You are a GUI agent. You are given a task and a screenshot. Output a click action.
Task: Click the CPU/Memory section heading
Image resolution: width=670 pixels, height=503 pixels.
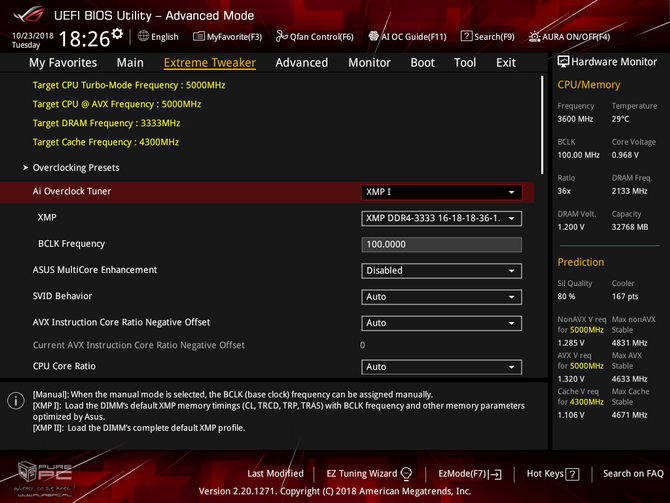(588, 85)
